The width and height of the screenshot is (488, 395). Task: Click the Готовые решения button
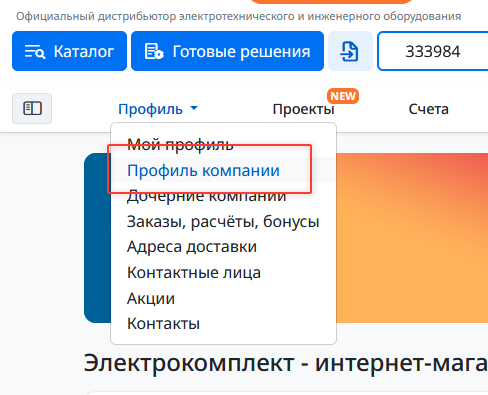coord(227,51)
